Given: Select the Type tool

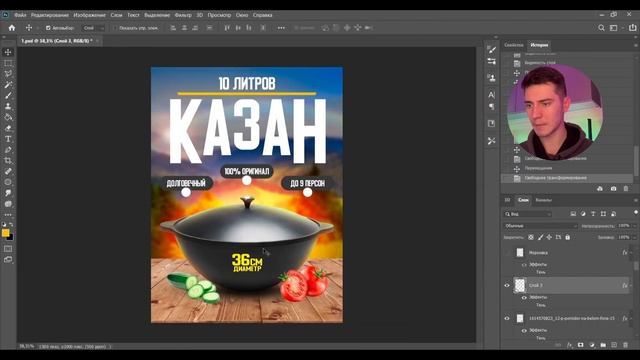Looking at the screenshot, I should (x=8, y=139).
